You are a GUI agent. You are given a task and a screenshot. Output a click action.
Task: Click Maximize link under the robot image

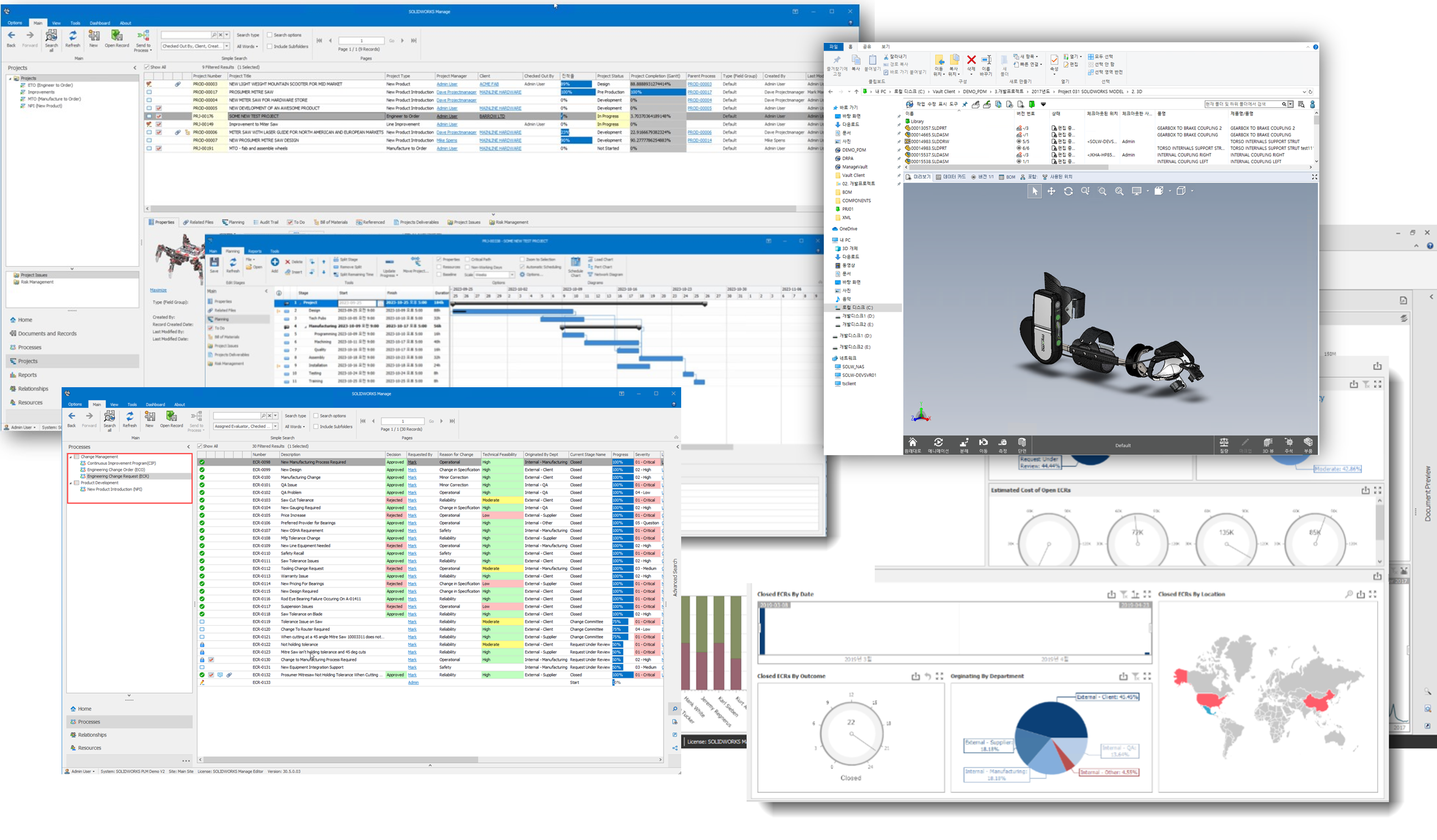coord(158,290)
